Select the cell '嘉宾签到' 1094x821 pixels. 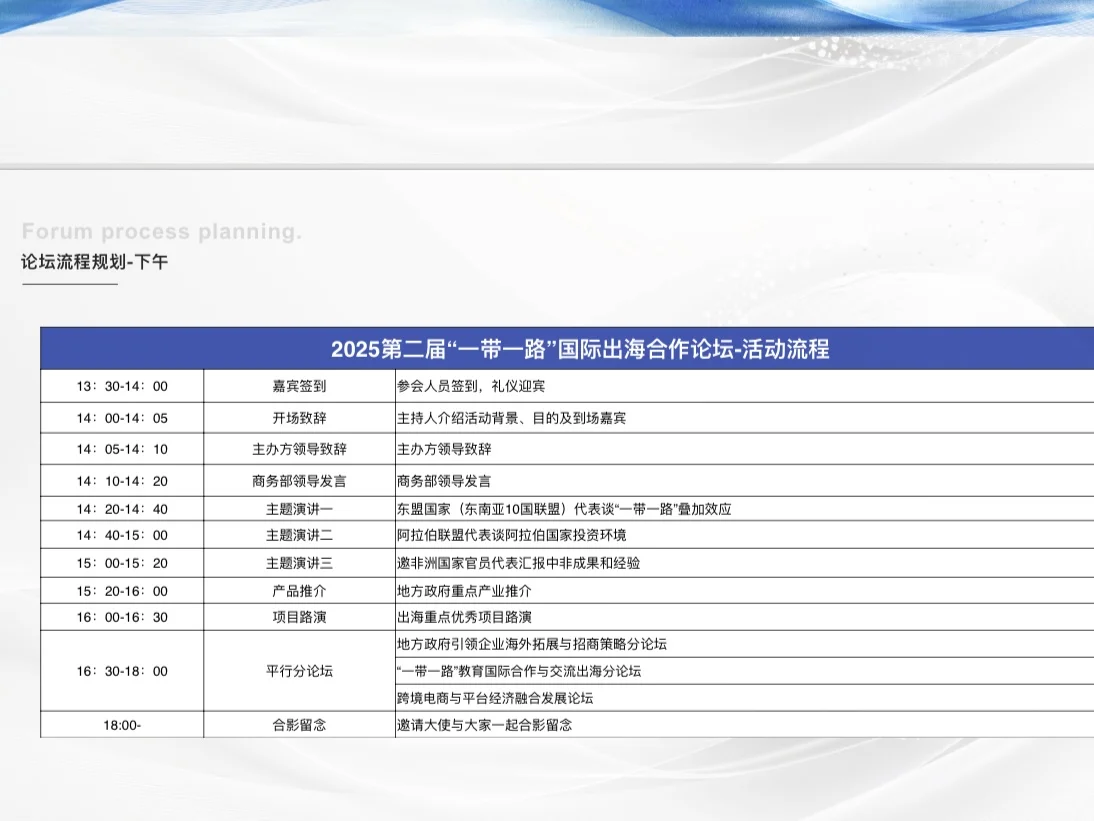tap(299, 386)
